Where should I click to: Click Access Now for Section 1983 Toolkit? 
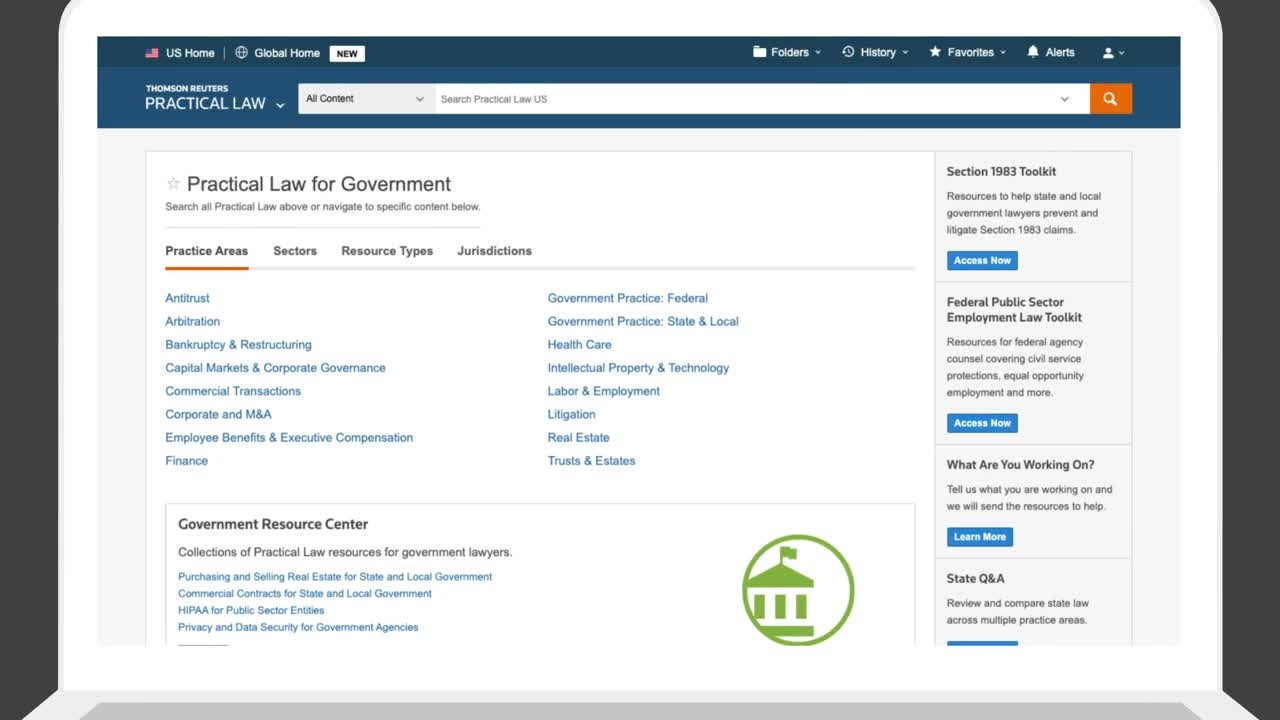click(982, 260)
